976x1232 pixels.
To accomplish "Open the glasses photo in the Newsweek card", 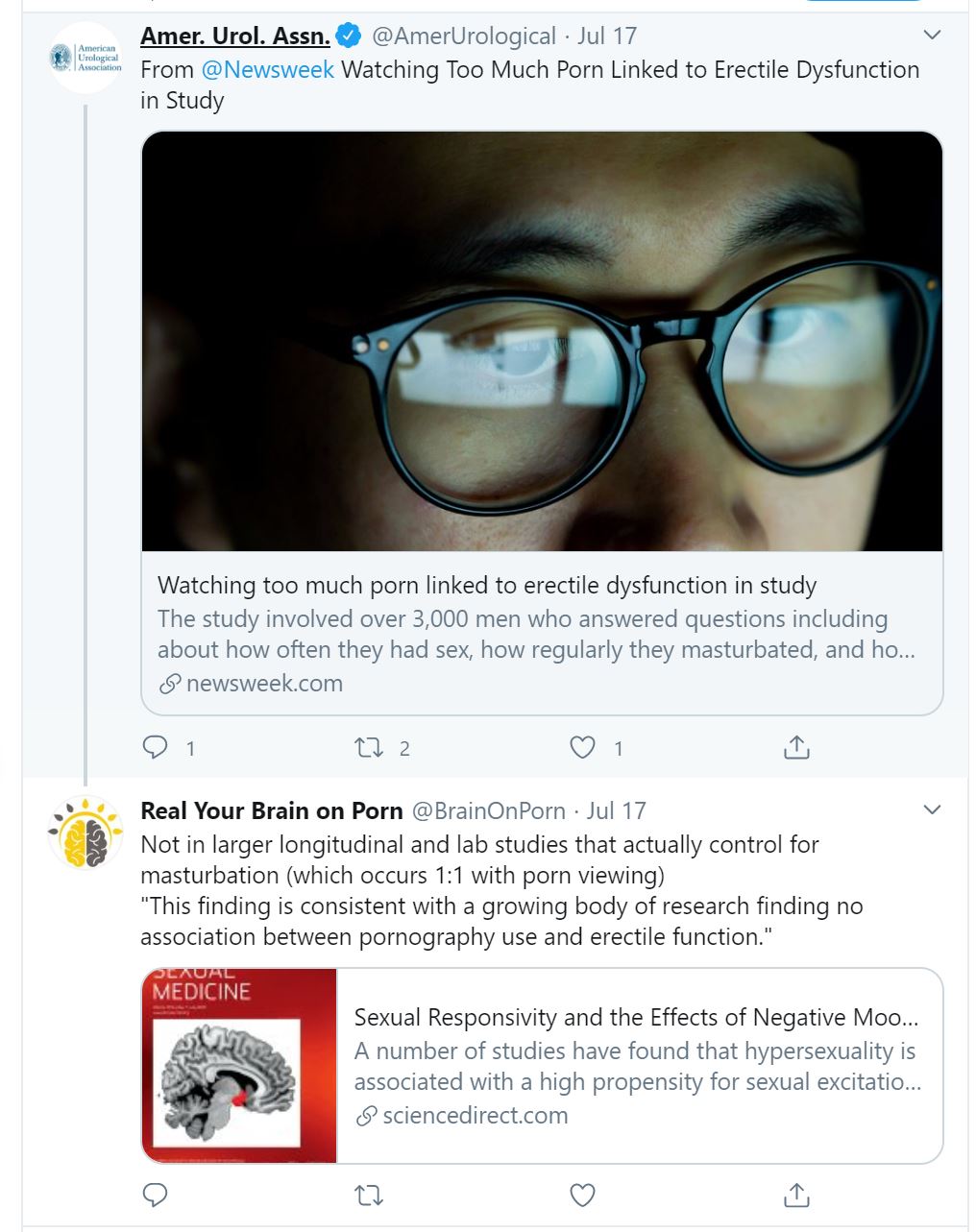I will click(542, 341).
